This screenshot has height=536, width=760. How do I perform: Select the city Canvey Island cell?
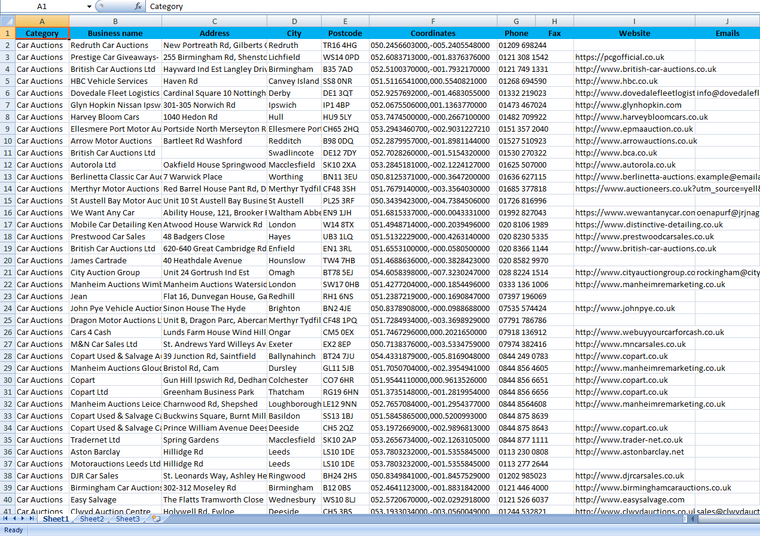(294, 81)
